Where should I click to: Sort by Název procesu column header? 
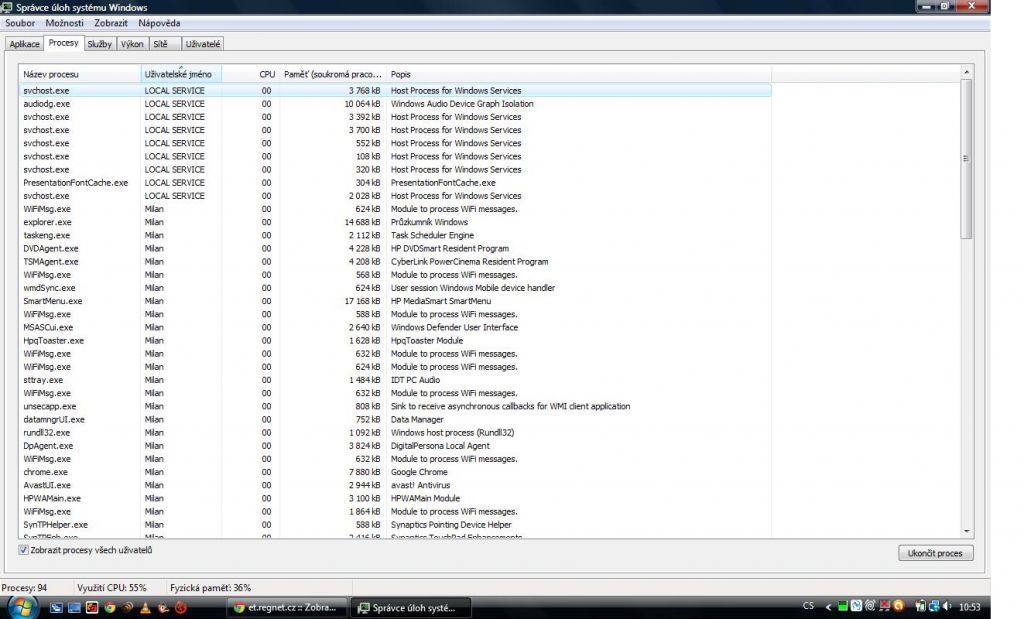pyautogui.click(x=80, y=74)
